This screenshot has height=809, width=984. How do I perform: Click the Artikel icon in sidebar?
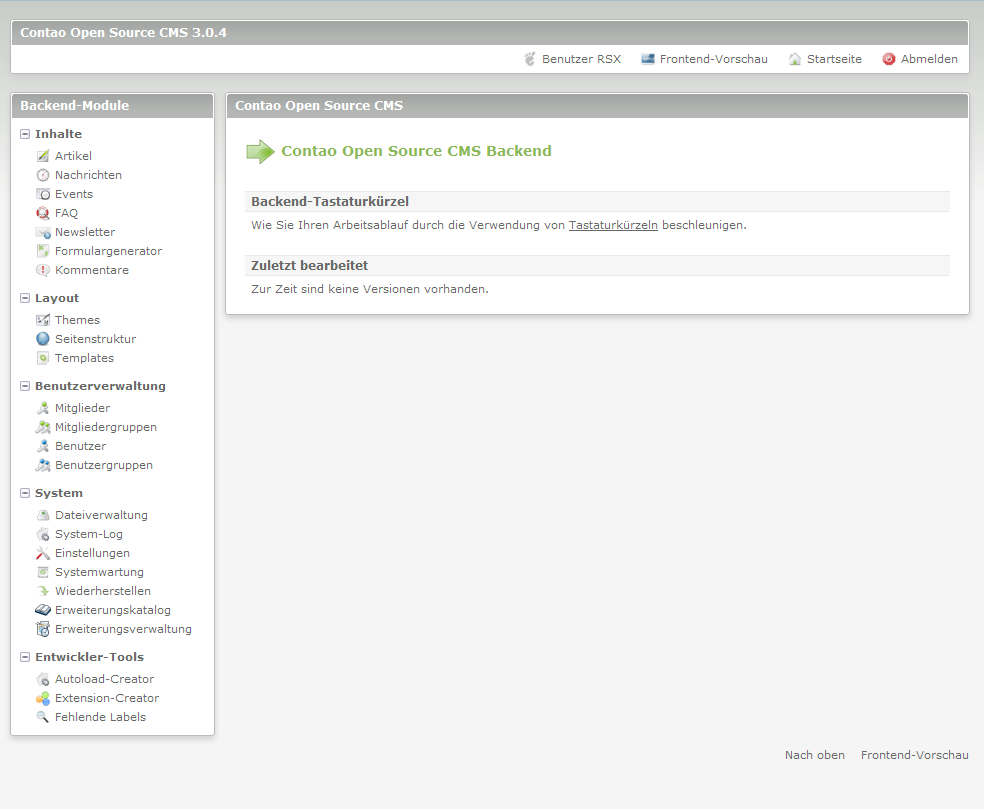(x=43, y=156)
